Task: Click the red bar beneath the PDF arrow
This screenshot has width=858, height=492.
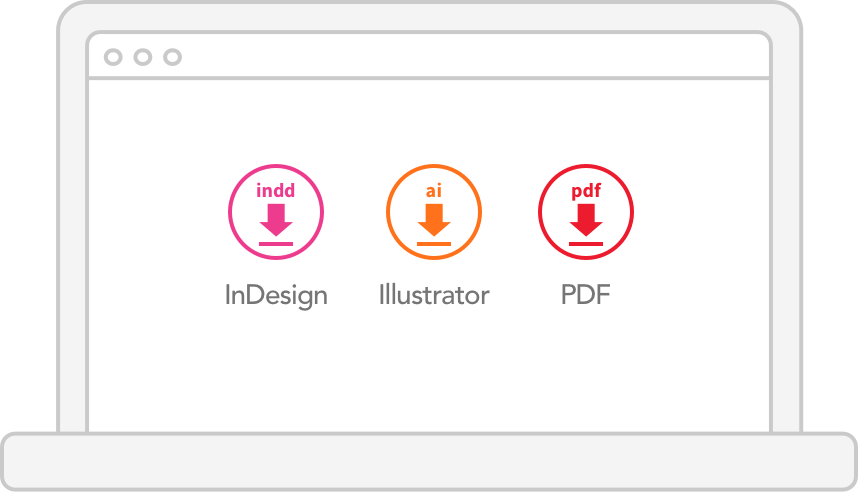Action: (586, 244)
